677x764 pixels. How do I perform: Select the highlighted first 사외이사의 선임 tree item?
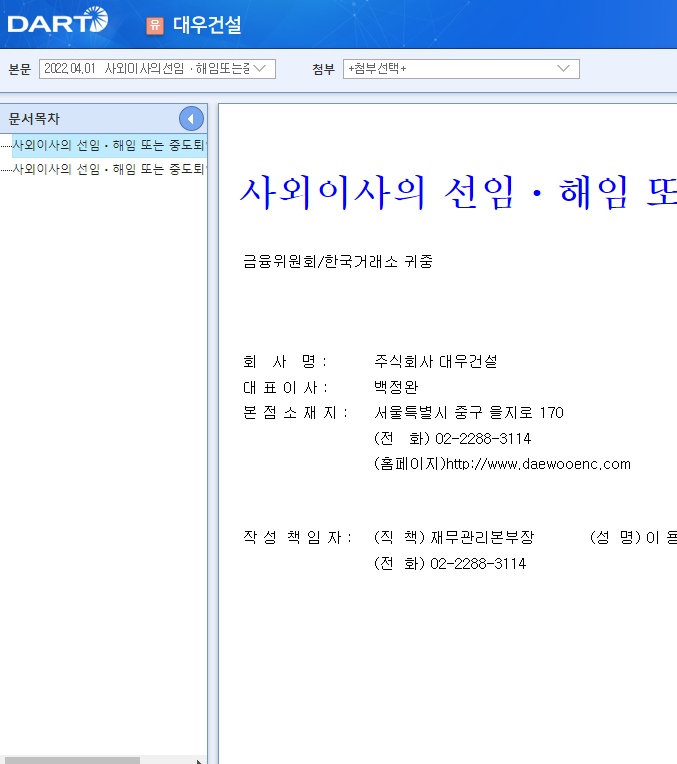coord(110,145)
